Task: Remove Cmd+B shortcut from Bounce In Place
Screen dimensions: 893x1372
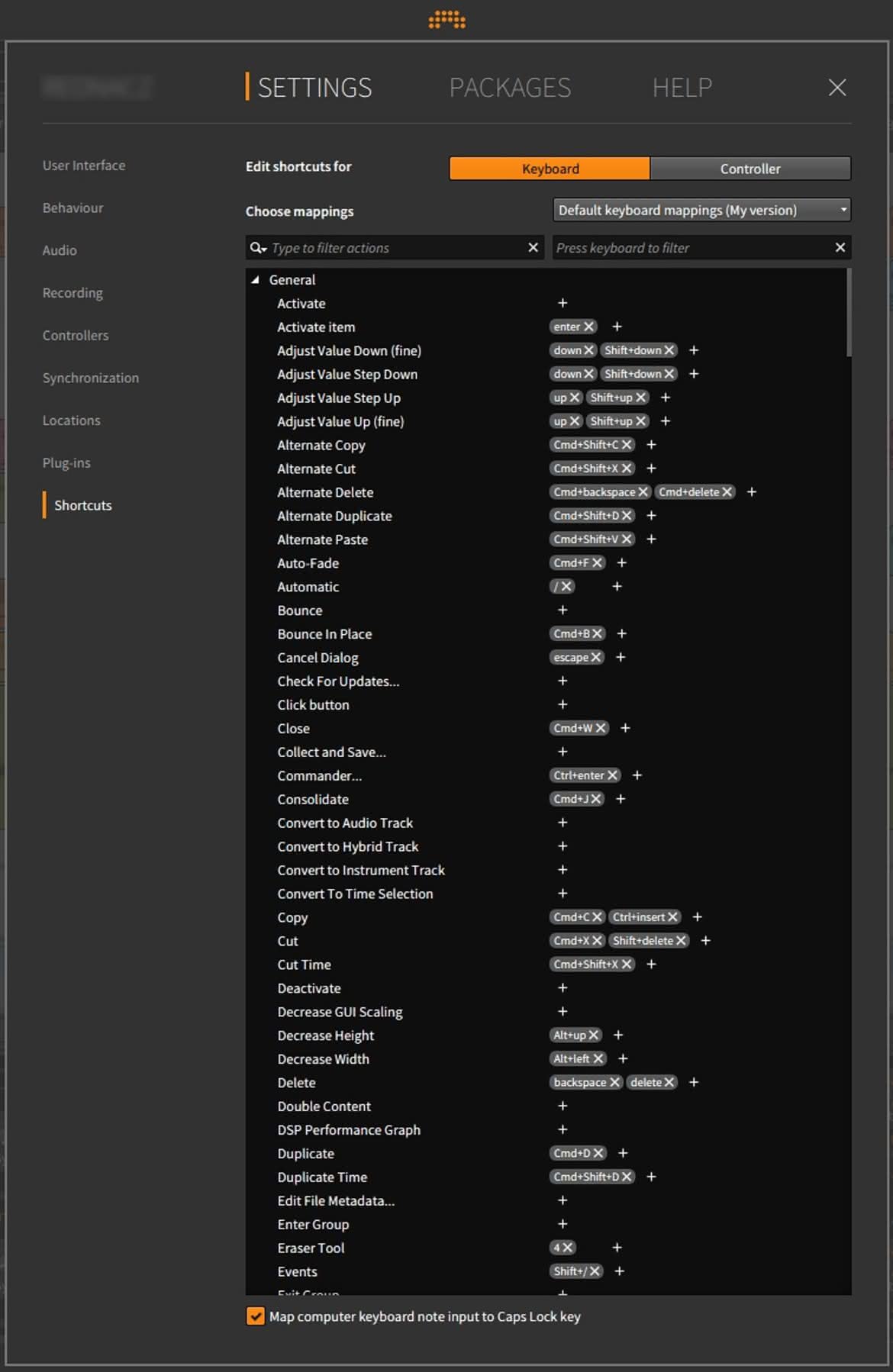Action: 597,633
